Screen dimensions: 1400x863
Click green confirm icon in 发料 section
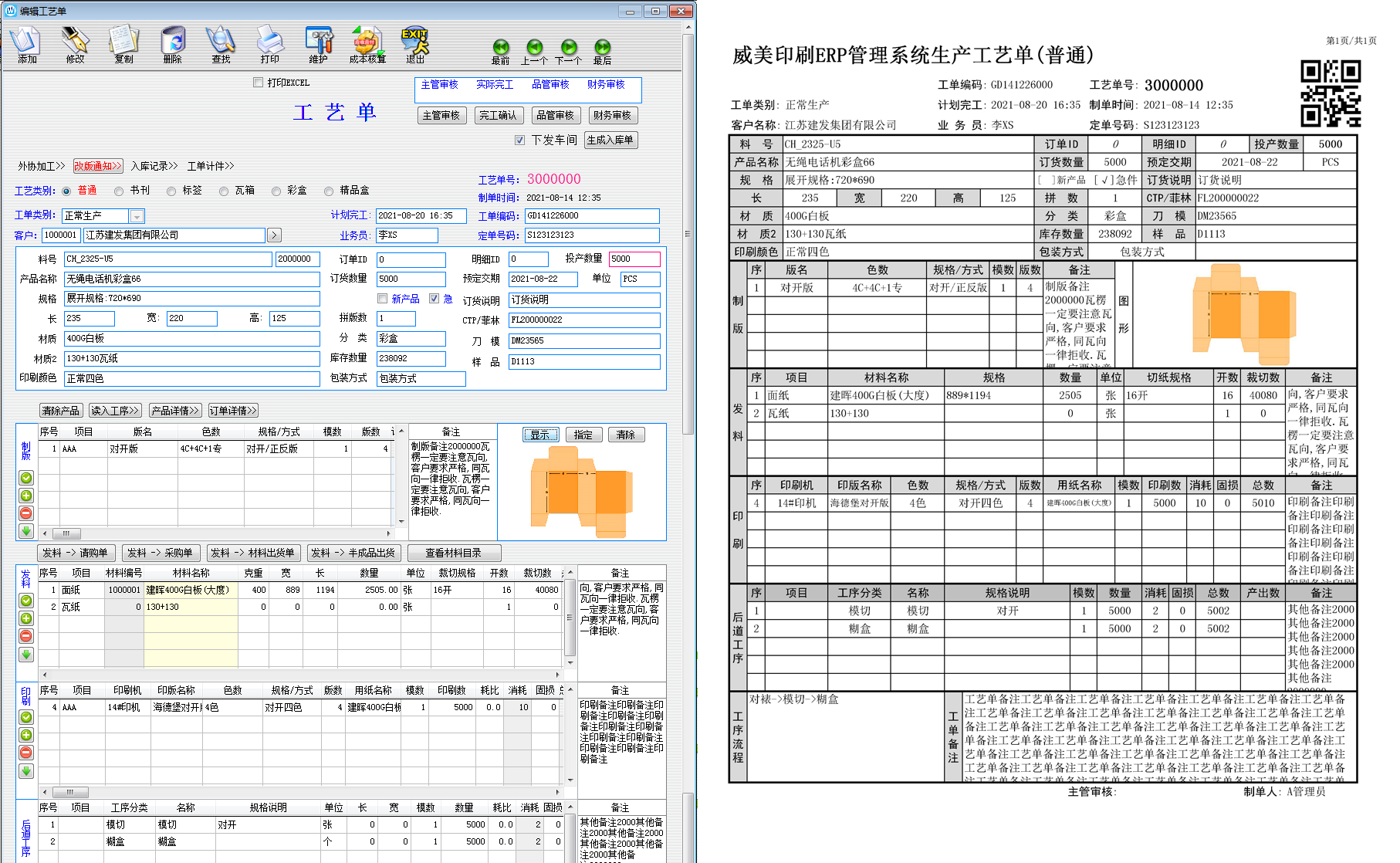click(x=26, y=601)
